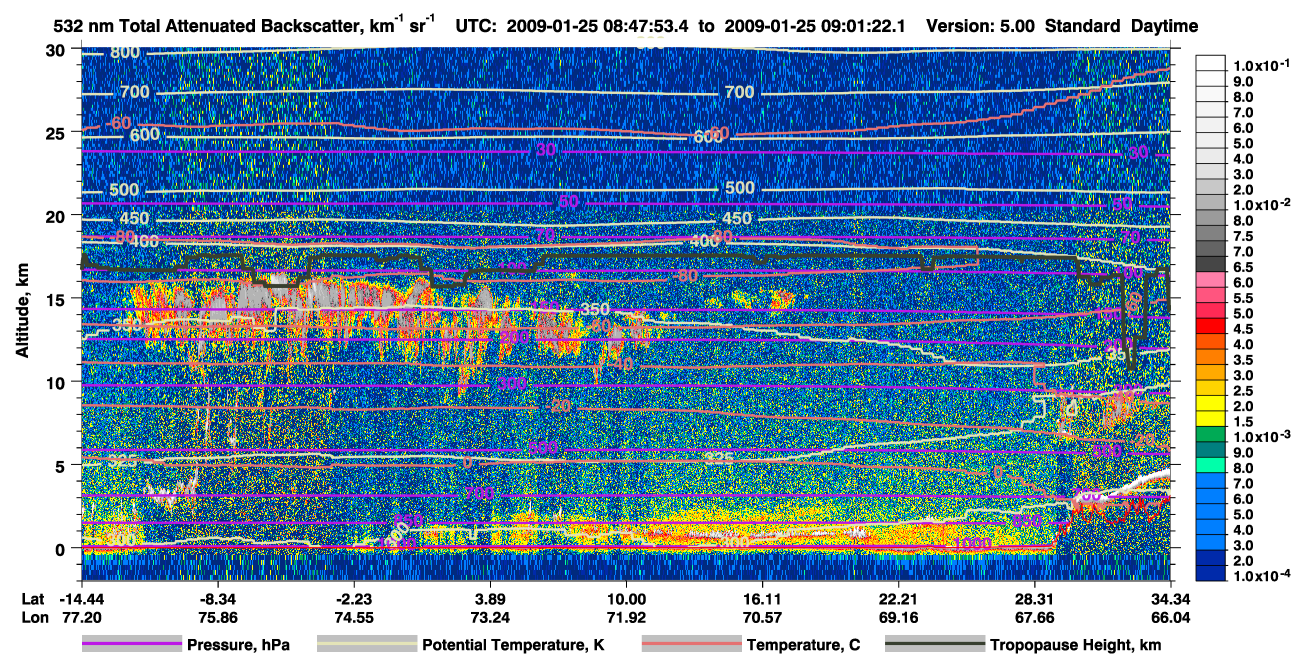The width and height of the screenshot is (1300, 667).
Task: Click the latitude value '16.11'
Action: 762,599
